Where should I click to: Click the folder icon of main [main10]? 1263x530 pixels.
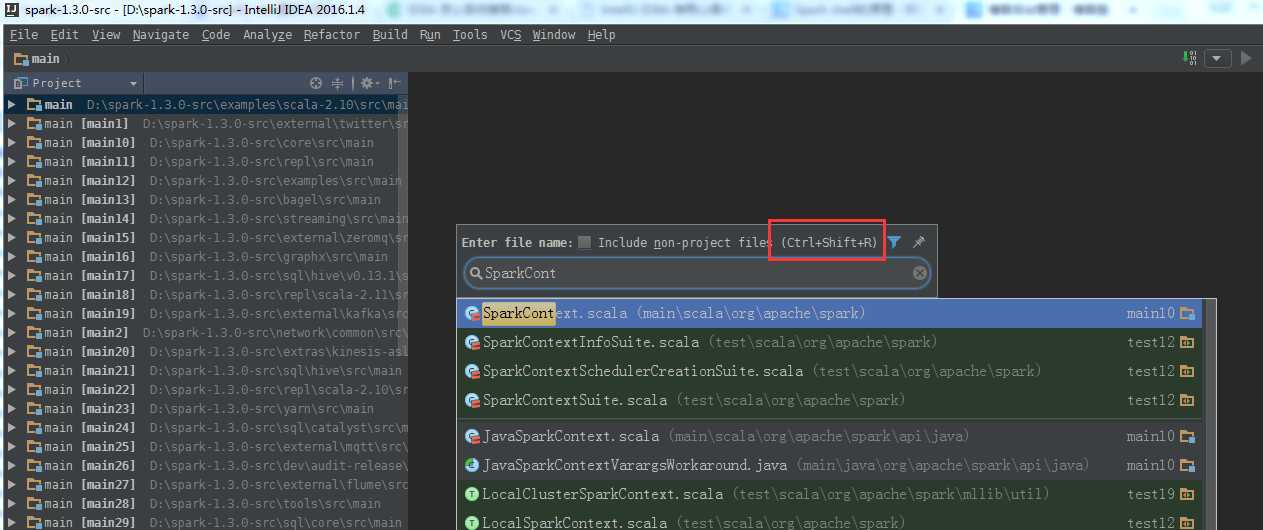point(34,143)
